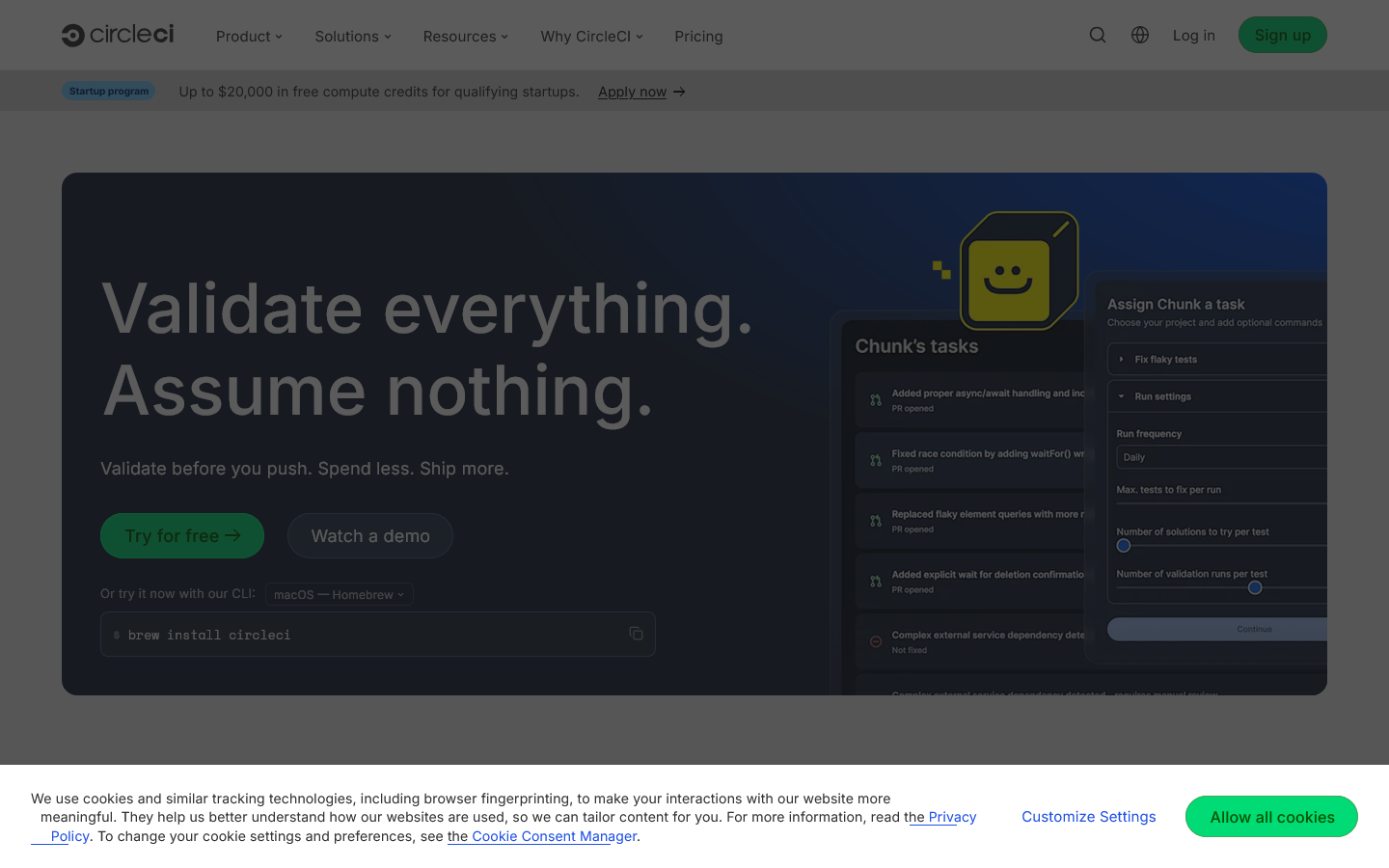Image resolution: width=1389 pixels, height=868 pixels.
Task: Select 'Fixed race condition by adding waitFor()' row
Action: pos(969,461)
